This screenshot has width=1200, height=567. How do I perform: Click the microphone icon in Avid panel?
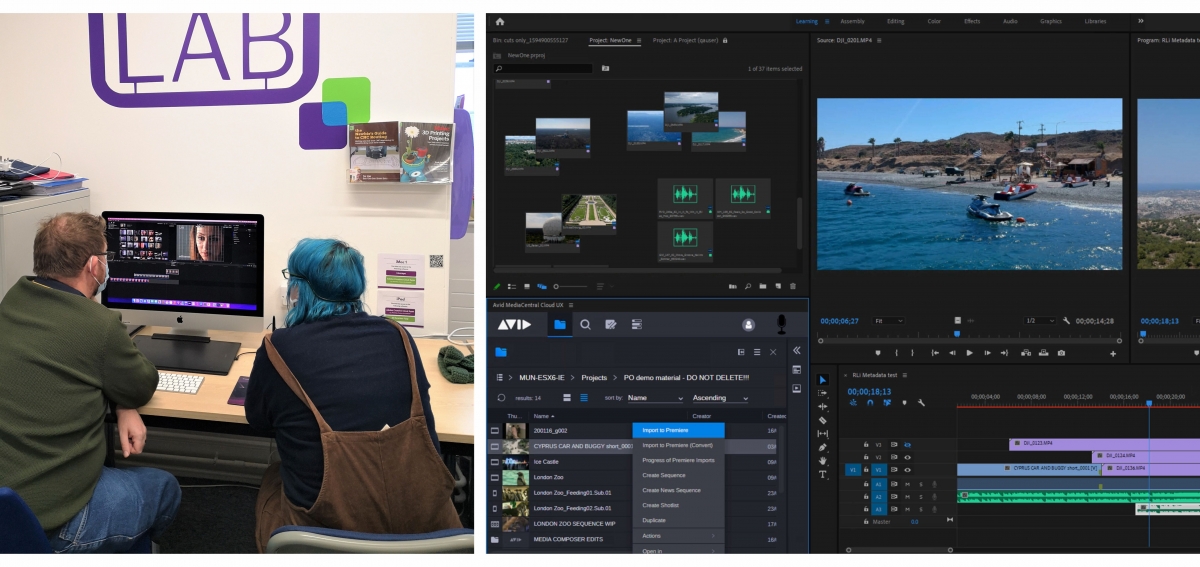[x=782, y=324]
